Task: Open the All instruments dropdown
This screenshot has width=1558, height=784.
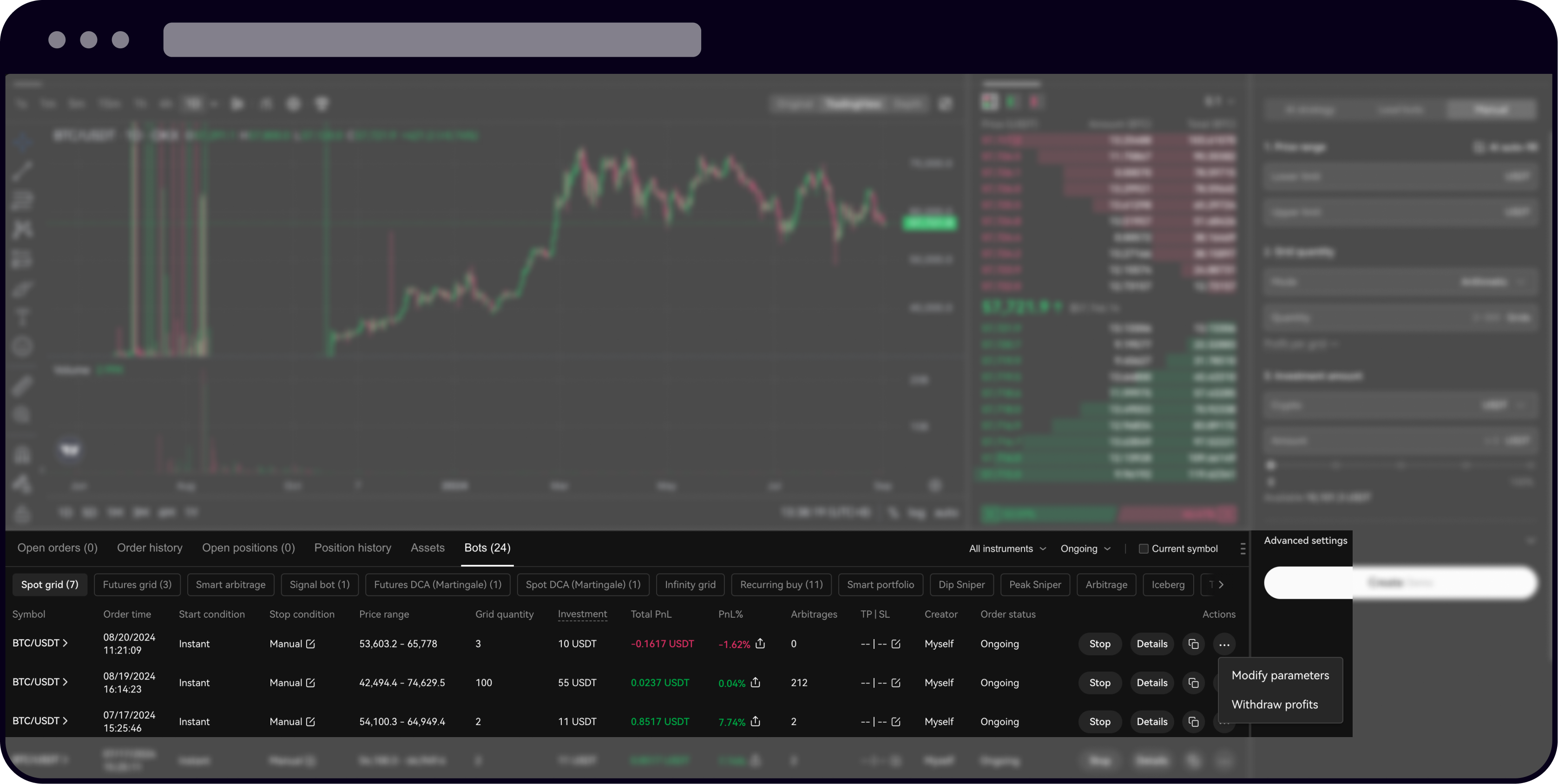Action: [1007, 549]
